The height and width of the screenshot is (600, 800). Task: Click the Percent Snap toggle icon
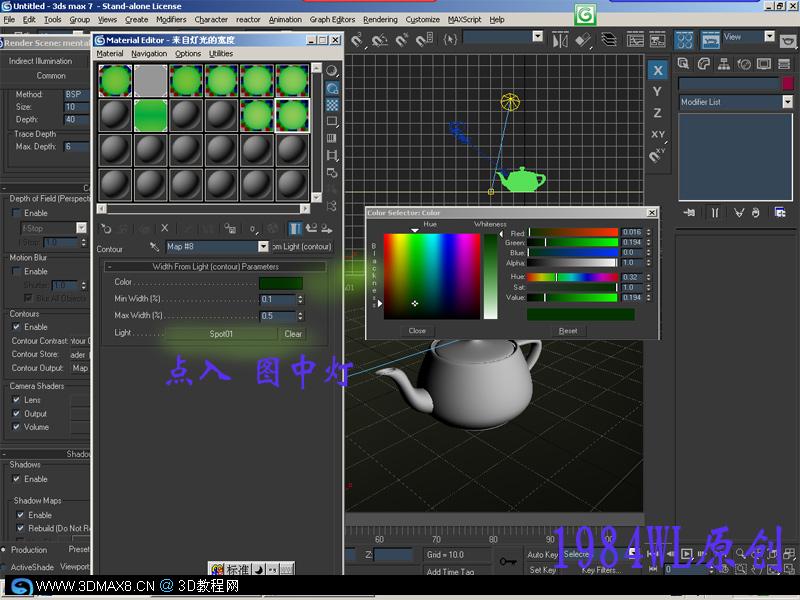(402, 39)
